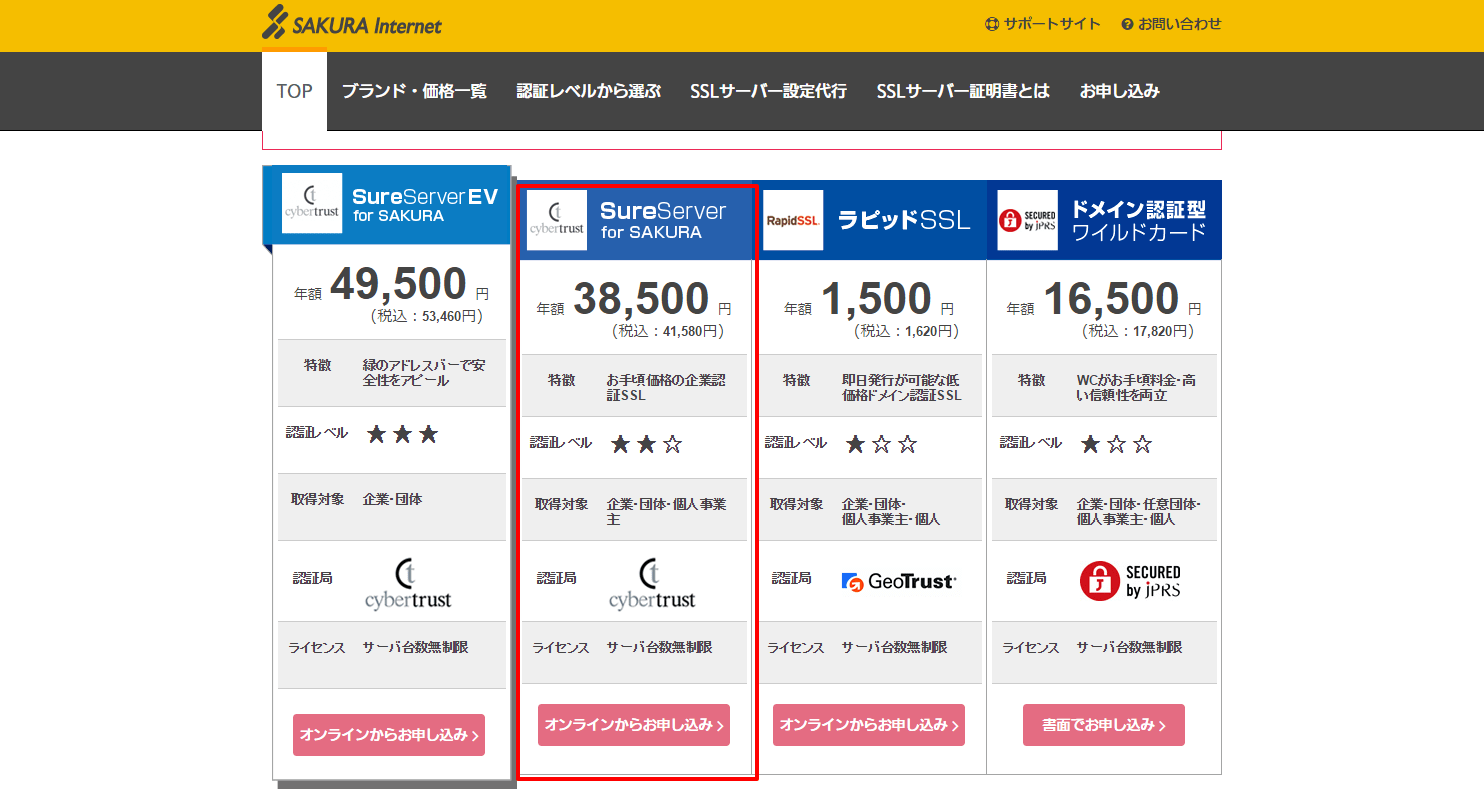
Task: Click お手頃価格の企業認証SSL text
Action: pyautogui.click(x=666, y=388)
